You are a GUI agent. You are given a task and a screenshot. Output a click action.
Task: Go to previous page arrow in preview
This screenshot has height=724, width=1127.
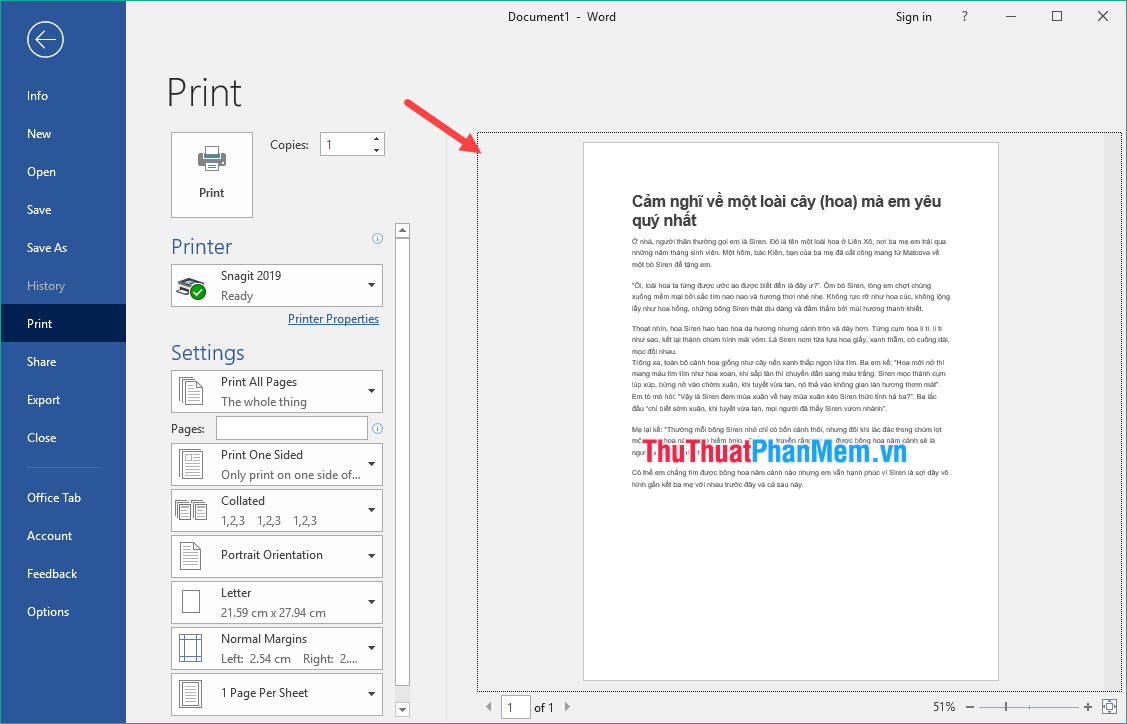point(489,707)
